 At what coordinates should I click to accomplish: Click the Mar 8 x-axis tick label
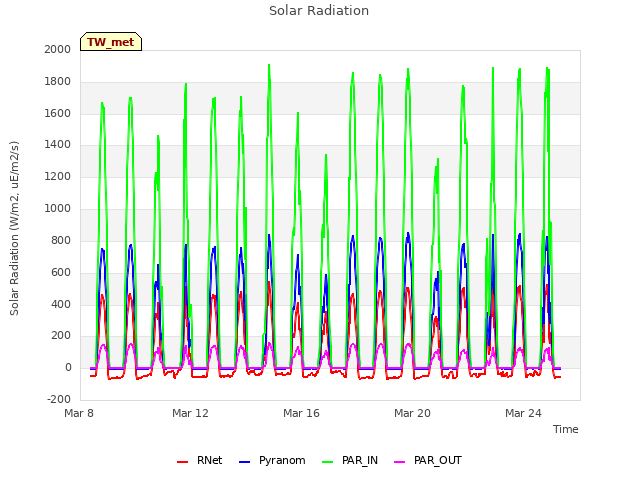[79, 413]
